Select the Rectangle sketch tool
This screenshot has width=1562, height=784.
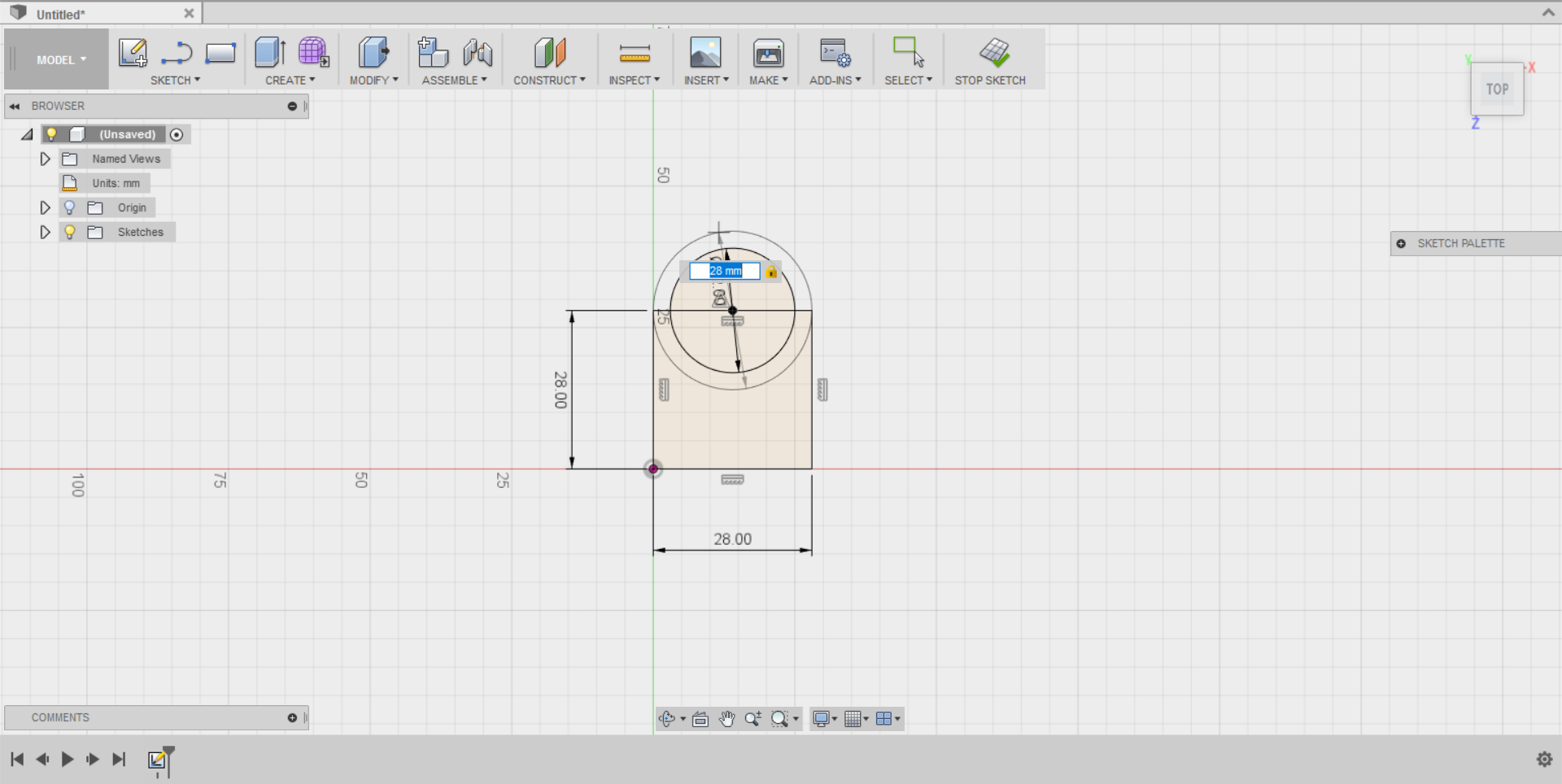point(220,54)
